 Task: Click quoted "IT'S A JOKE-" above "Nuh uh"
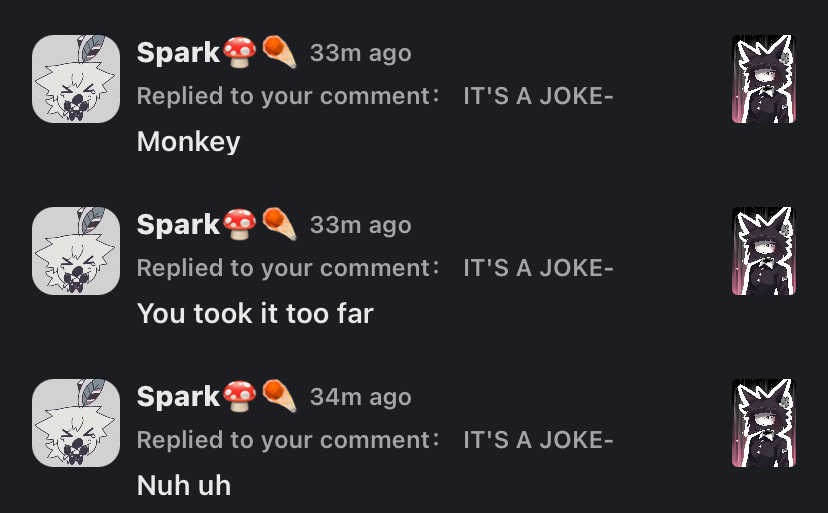[x=538, y=440]
